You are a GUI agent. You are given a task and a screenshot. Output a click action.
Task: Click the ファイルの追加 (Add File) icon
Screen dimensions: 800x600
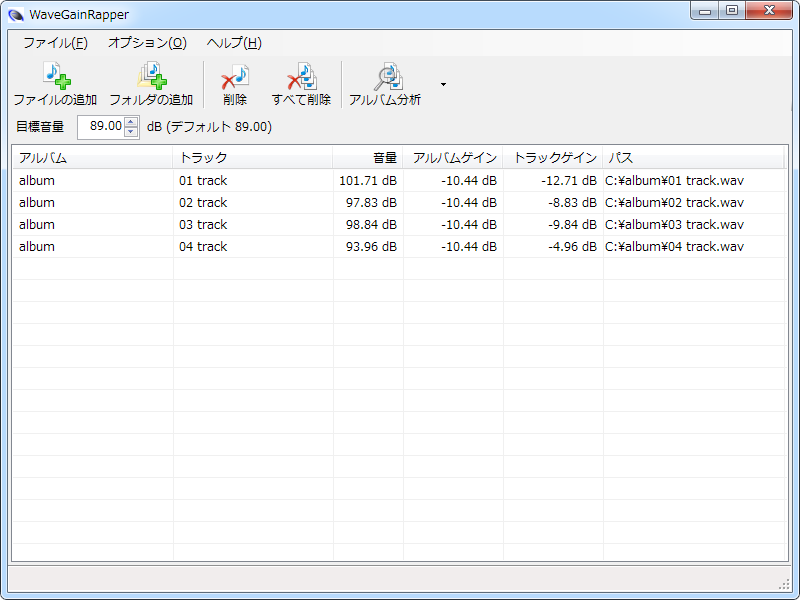coord(55,77)
